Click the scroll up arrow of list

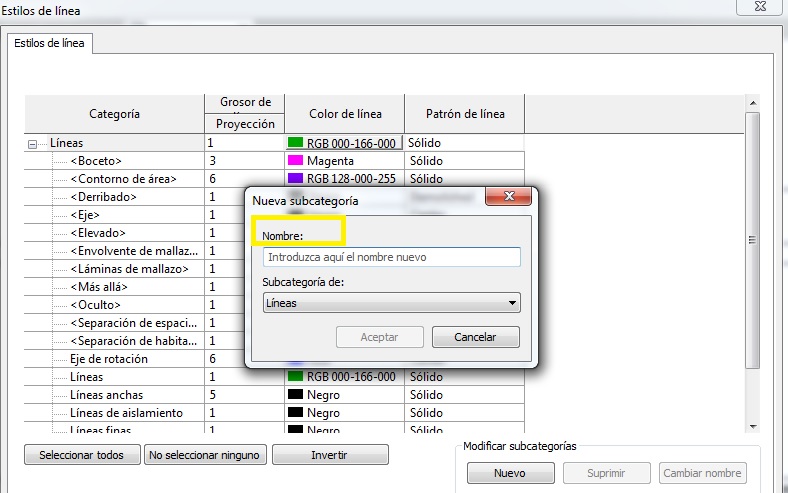coord(752,103)
